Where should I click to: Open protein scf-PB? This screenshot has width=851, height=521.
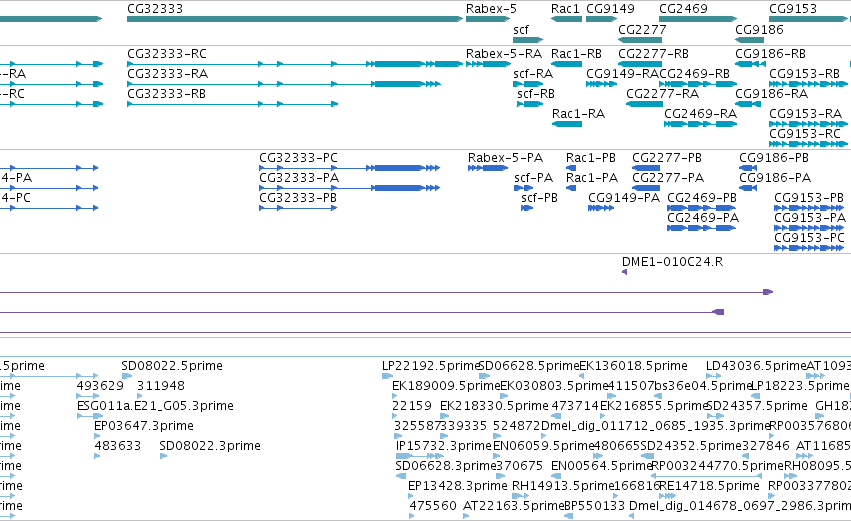[527, 208]
